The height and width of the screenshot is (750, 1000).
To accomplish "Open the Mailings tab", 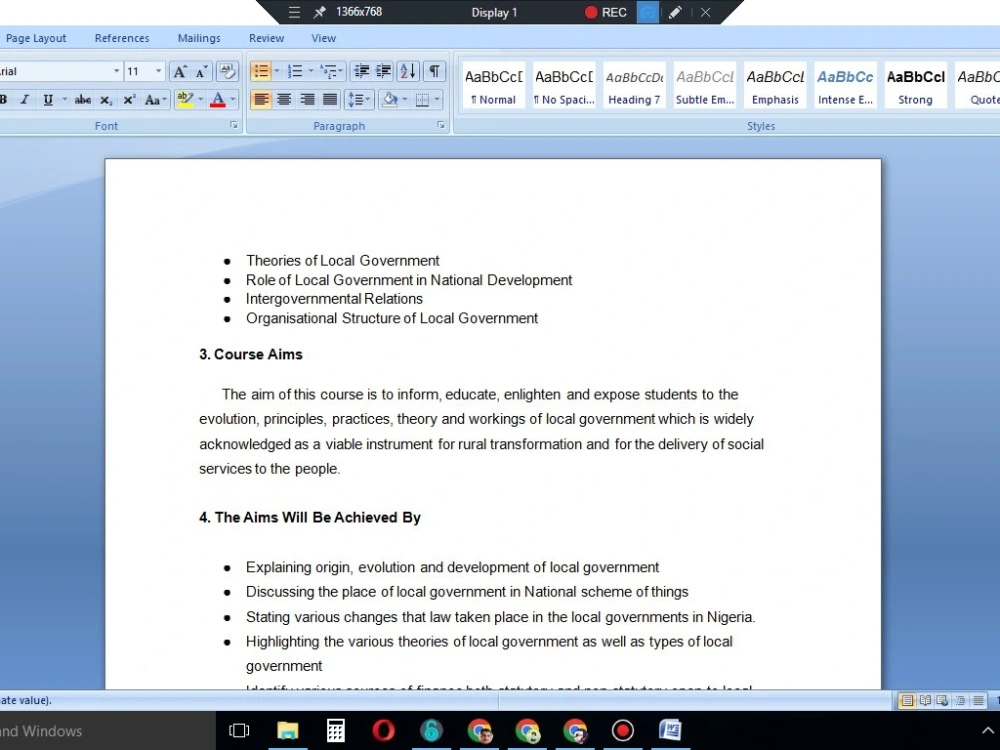I will coord(199,38).
